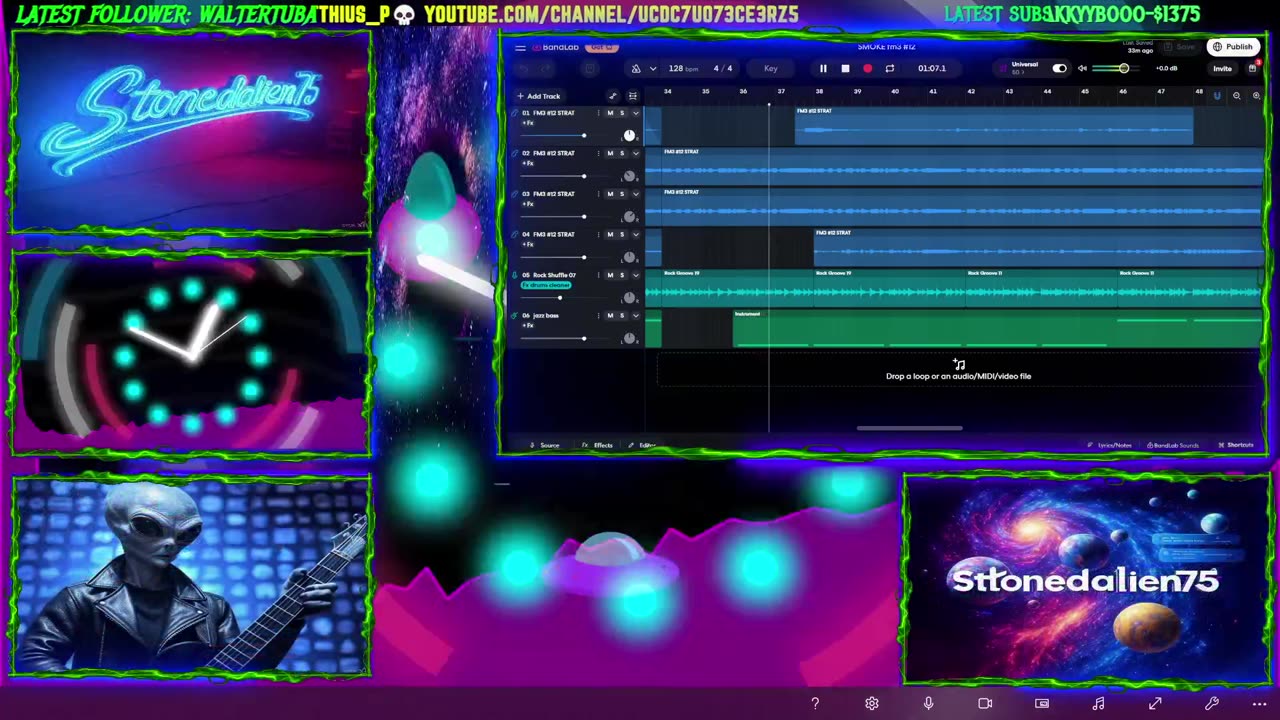Screen dimensions: 1280x720
Task: Click the Invite button
Action: pyautogui.click(x=1222, y=68)
